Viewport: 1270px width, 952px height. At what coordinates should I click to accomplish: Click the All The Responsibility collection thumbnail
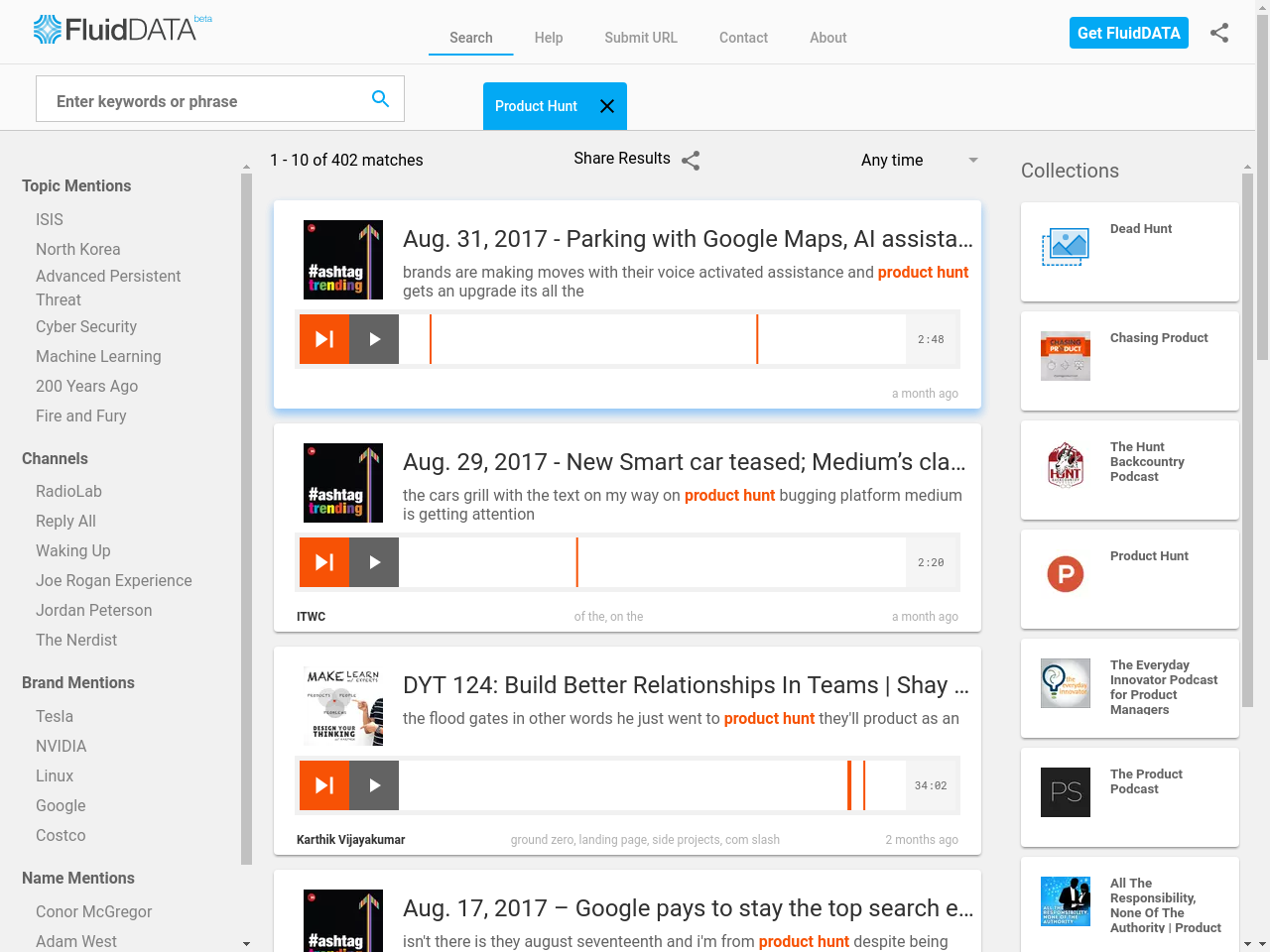click(1066, 901)
